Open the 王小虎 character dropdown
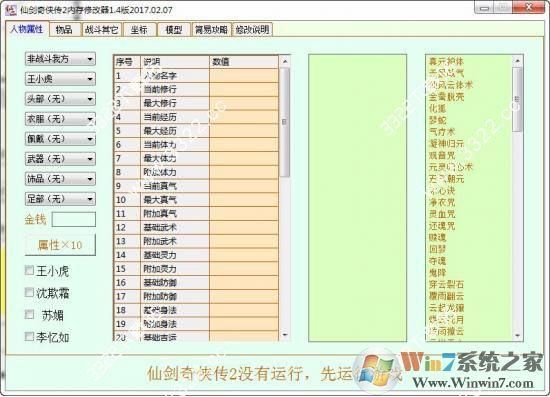This screenshot has width=550, height=397. [x=60, y=79]
